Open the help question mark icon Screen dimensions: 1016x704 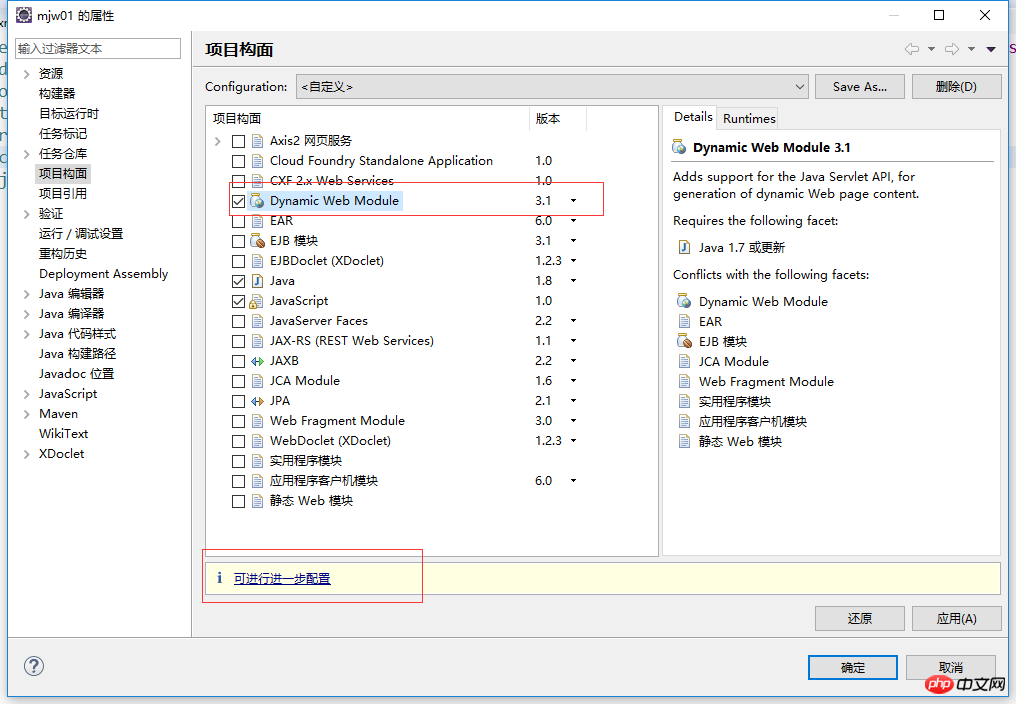[34, 666]
